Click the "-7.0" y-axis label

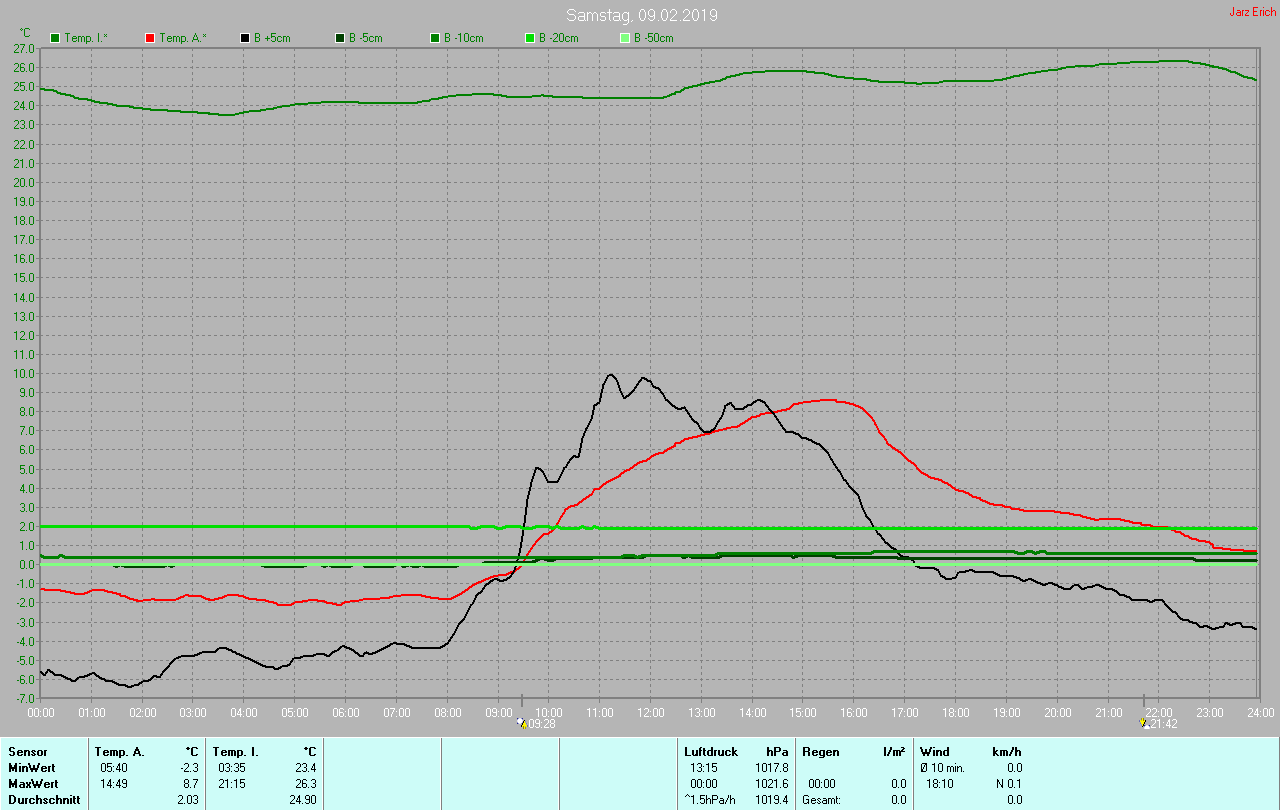pos(25,698)
